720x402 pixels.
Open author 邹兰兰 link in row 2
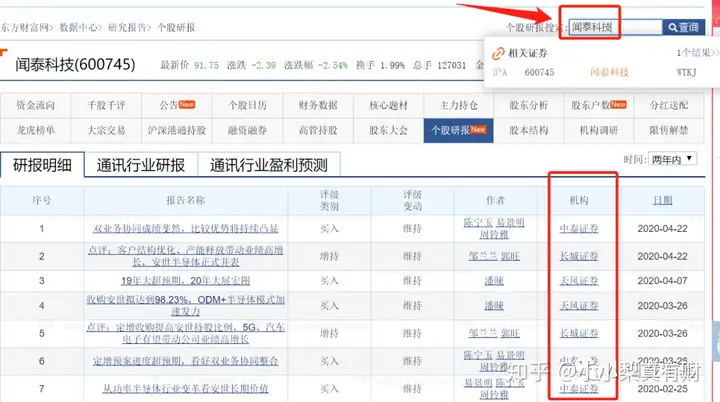tap(483, 256)
